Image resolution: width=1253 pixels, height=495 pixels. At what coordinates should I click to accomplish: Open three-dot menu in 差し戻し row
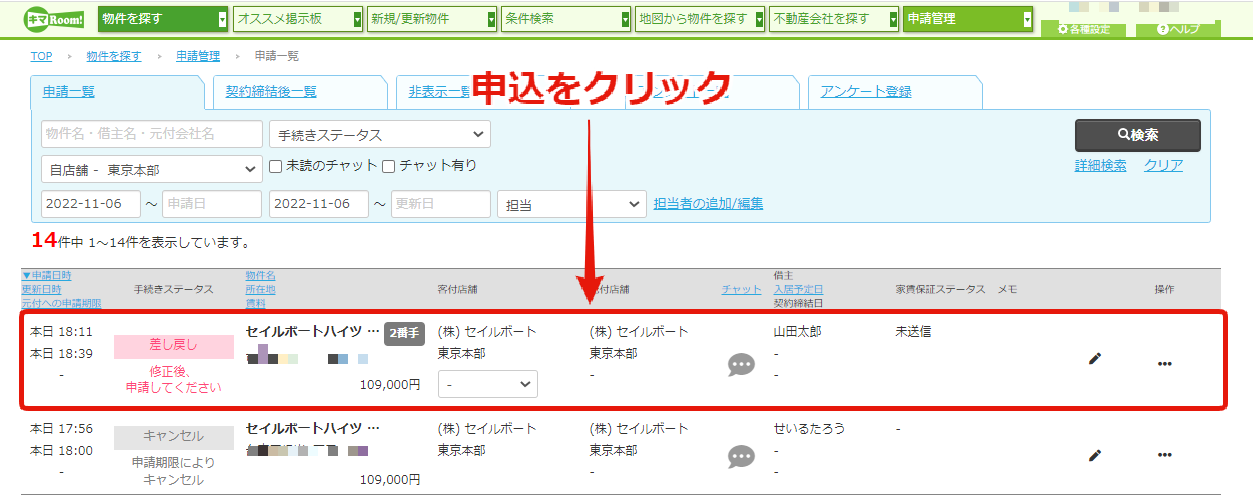coord(1165,364)
